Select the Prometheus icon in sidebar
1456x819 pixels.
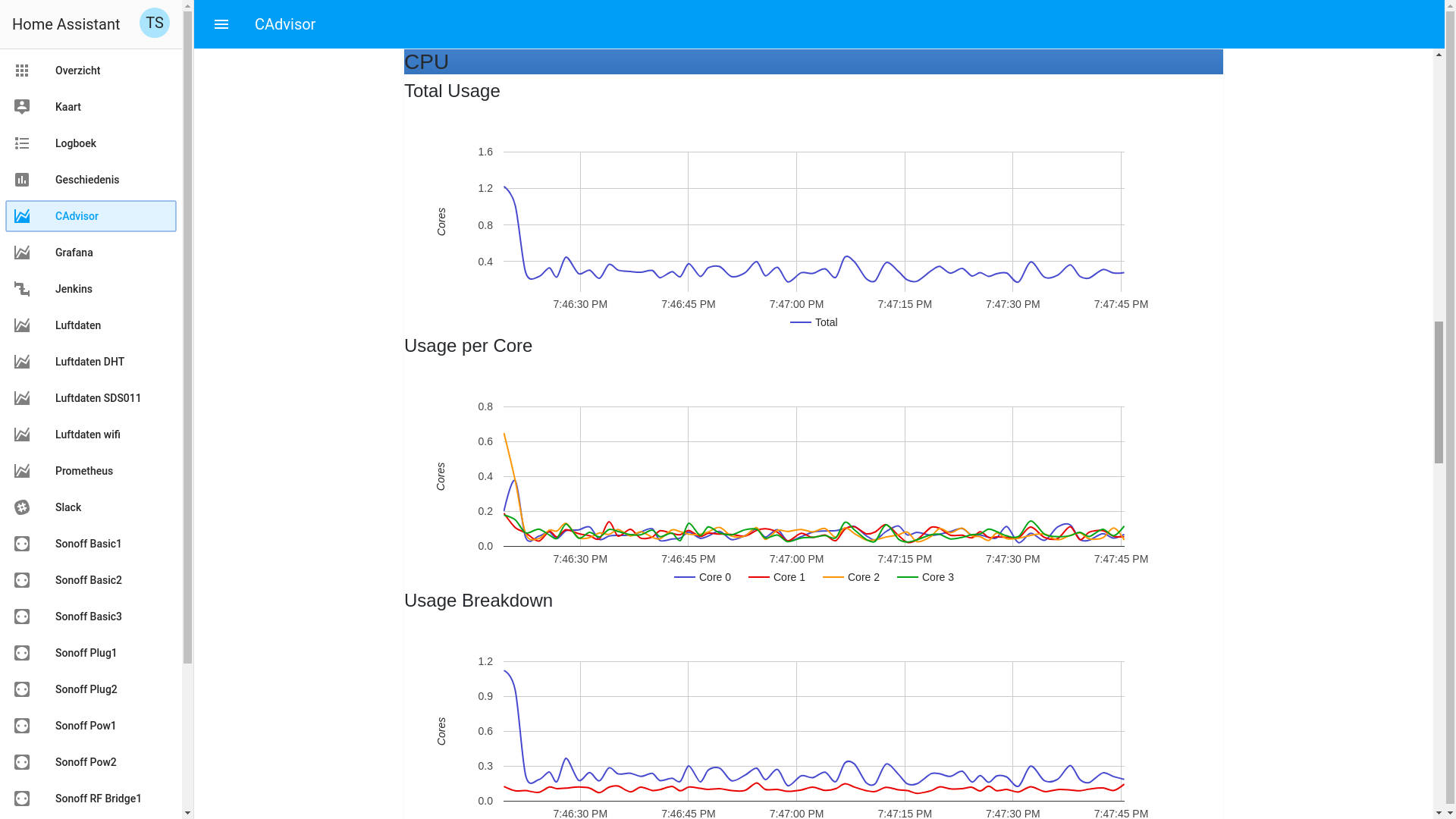[21, 470]
